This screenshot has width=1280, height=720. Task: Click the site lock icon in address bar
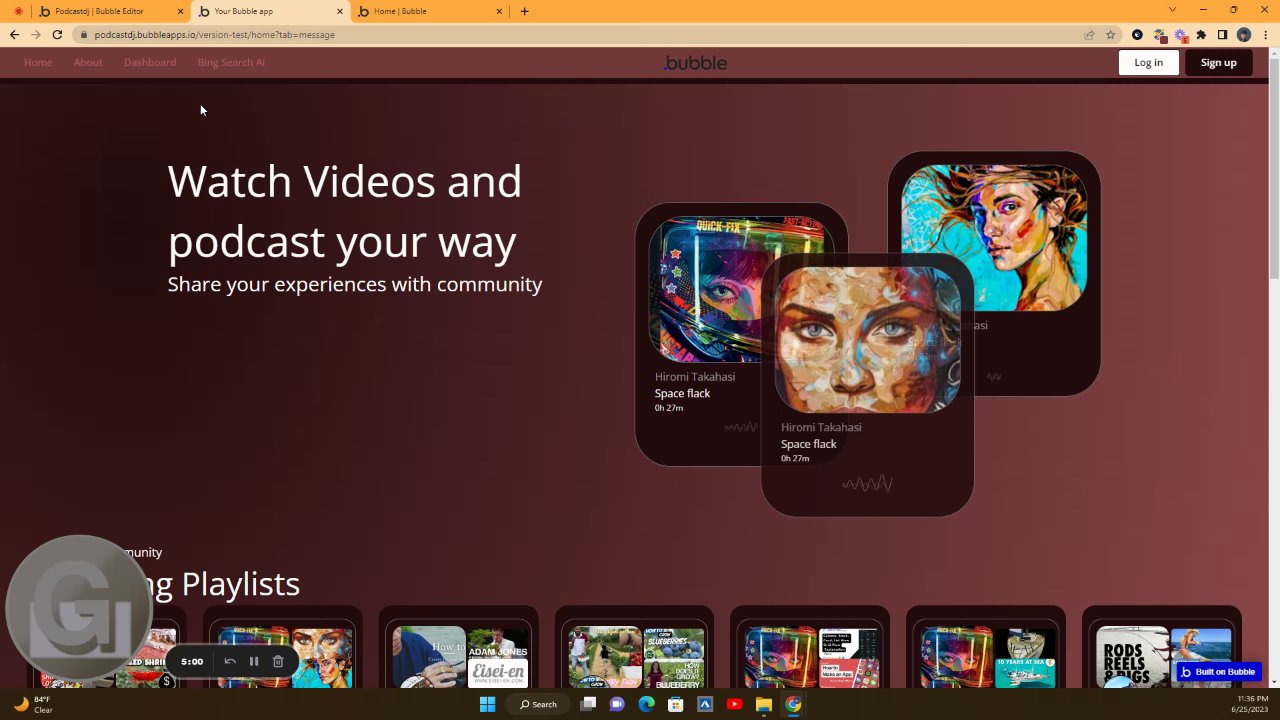(84, 34)
